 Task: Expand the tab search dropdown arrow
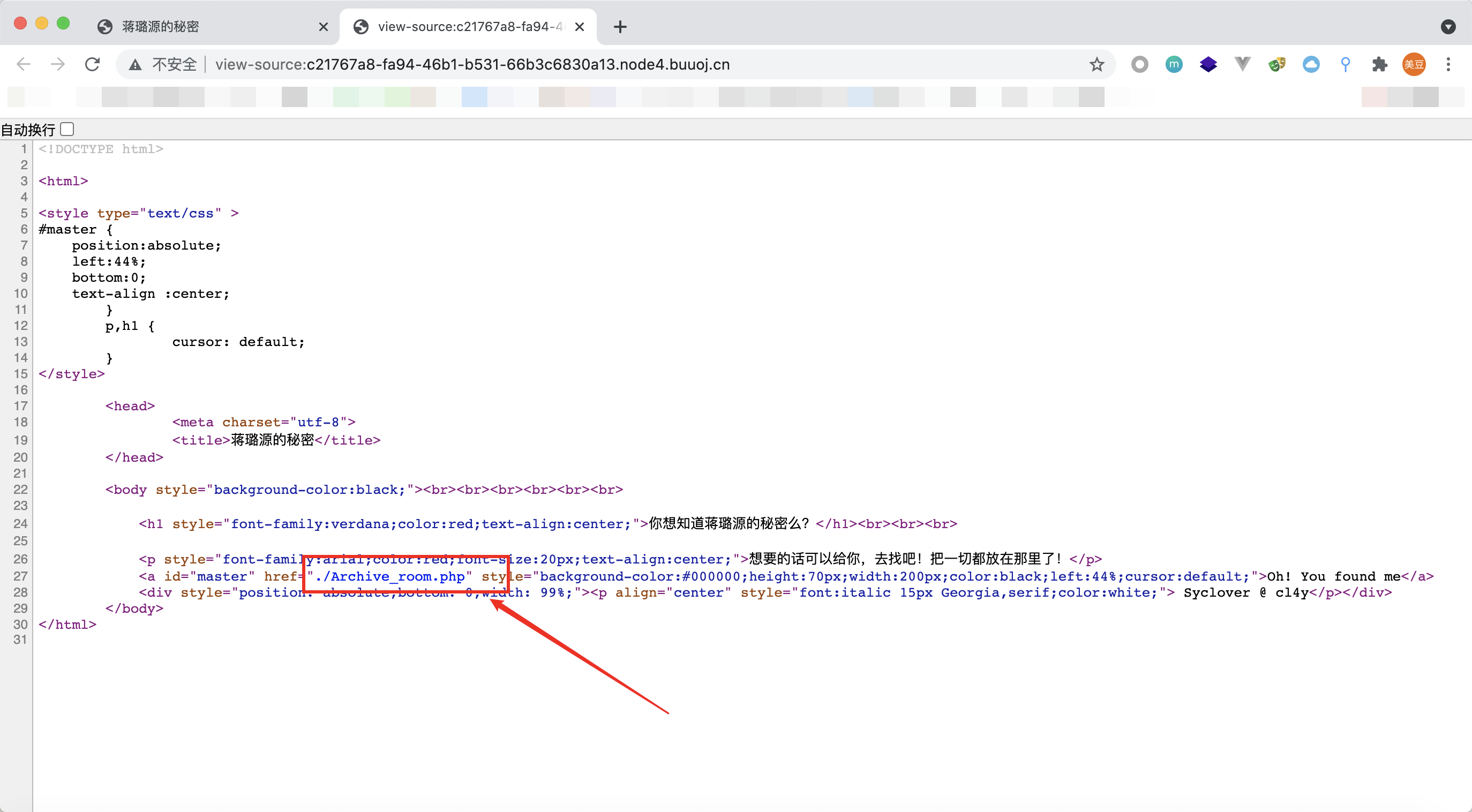[1448, 26]
